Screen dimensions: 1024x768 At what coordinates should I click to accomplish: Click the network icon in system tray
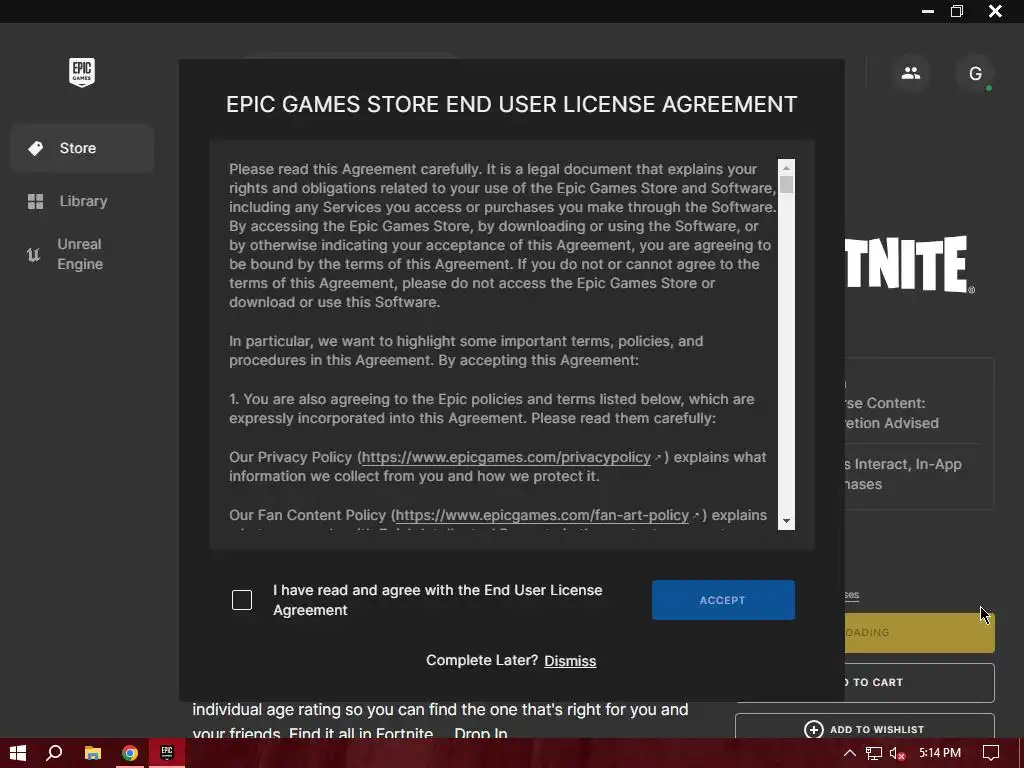click(x=874, y=754)
